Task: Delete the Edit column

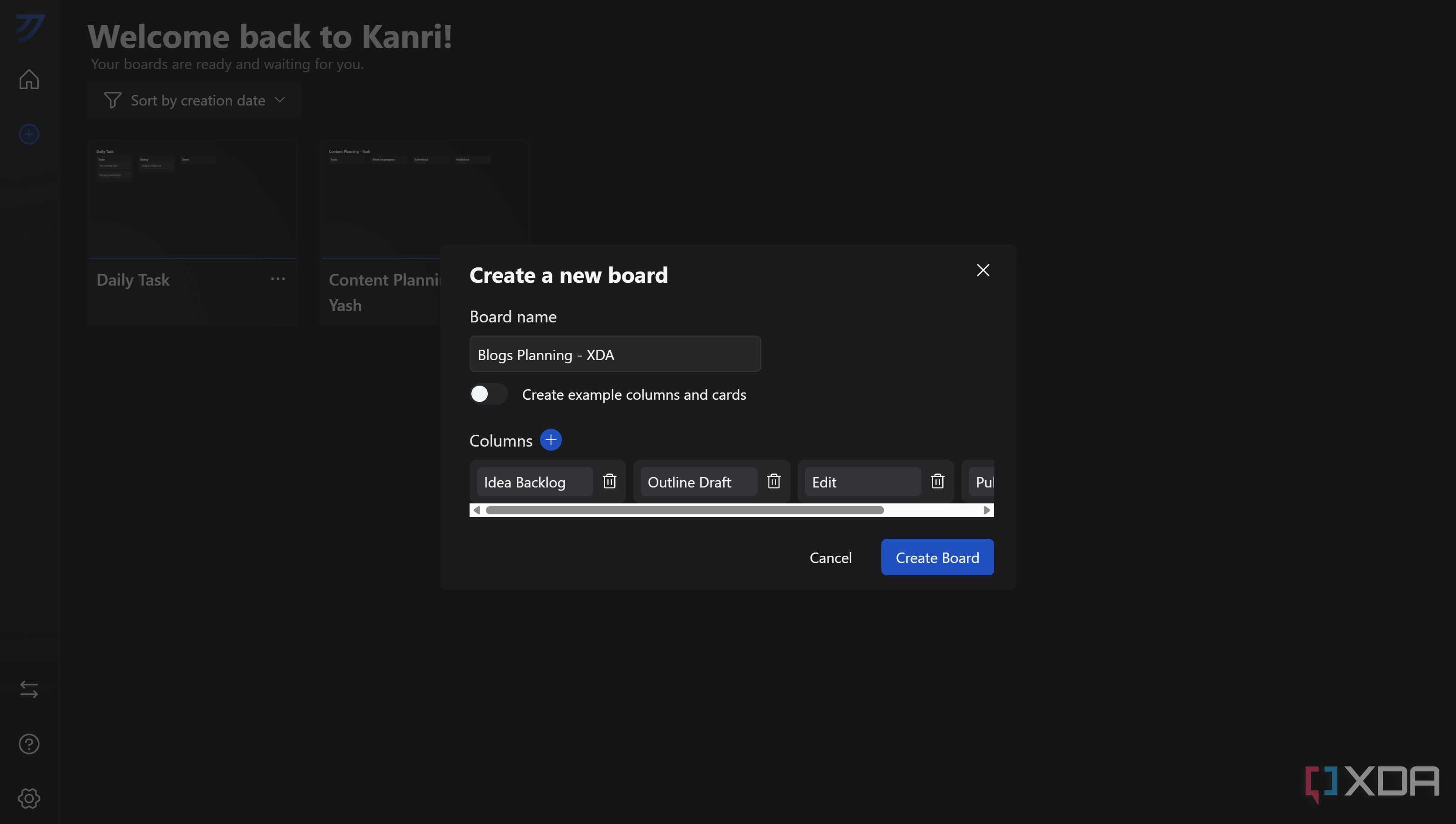Action: point(937,481)
